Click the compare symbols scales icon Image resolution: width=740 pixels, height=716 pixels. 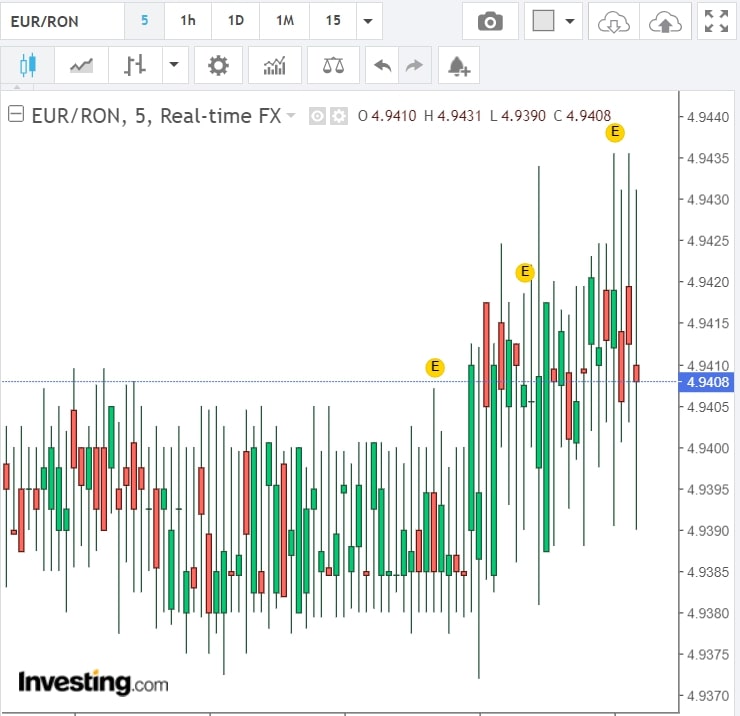click(333, 66)
